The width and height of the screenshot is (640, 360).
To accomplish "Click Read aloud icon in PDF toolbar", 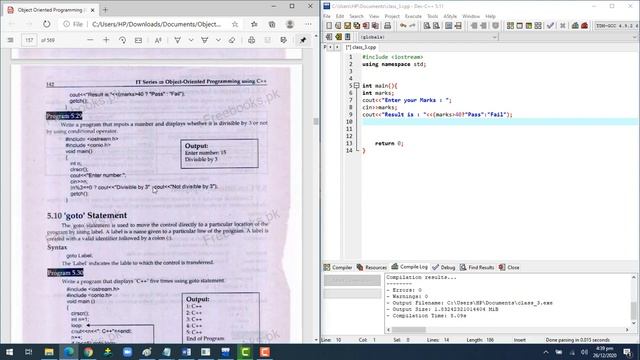I will [x=158, y=40].
